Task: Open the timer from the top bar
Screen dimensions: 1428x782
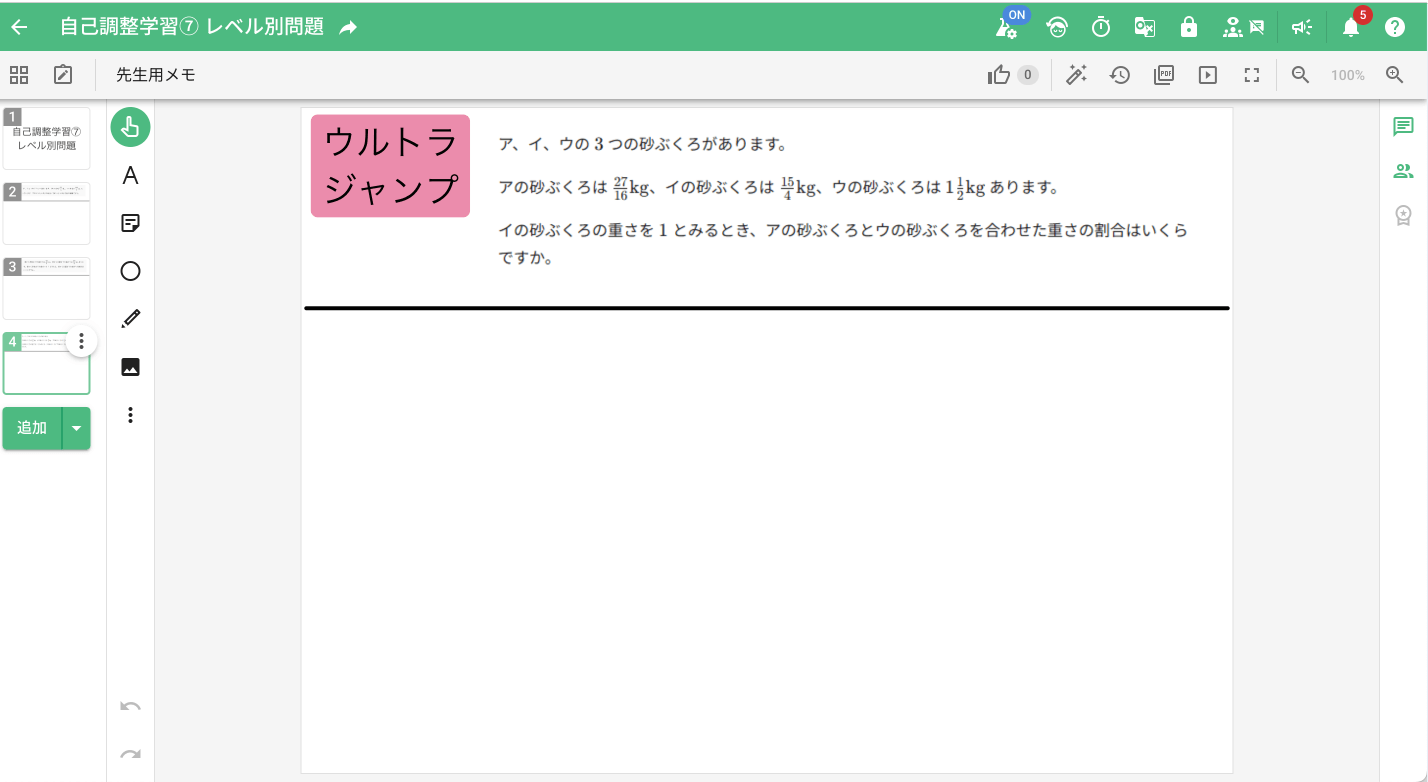Action: click(1101, 28)
